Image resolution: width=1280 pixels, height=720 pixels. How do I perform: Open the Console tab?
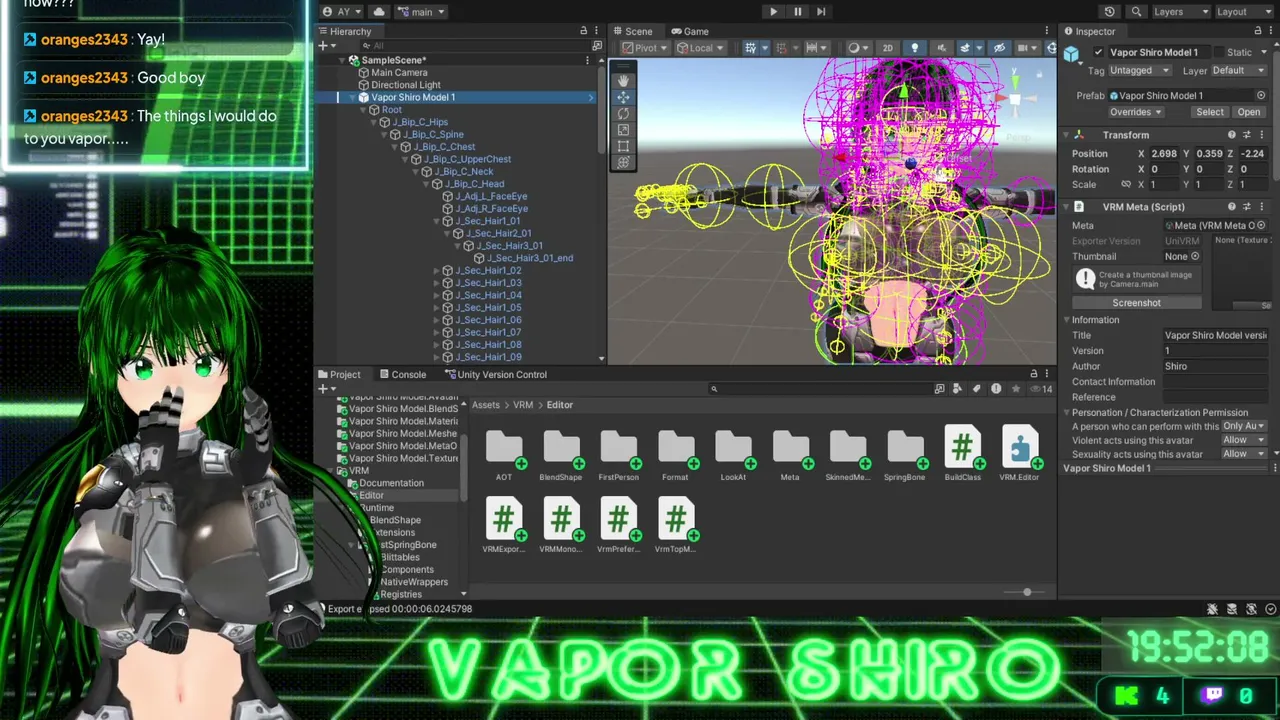(x=402, y=374)
